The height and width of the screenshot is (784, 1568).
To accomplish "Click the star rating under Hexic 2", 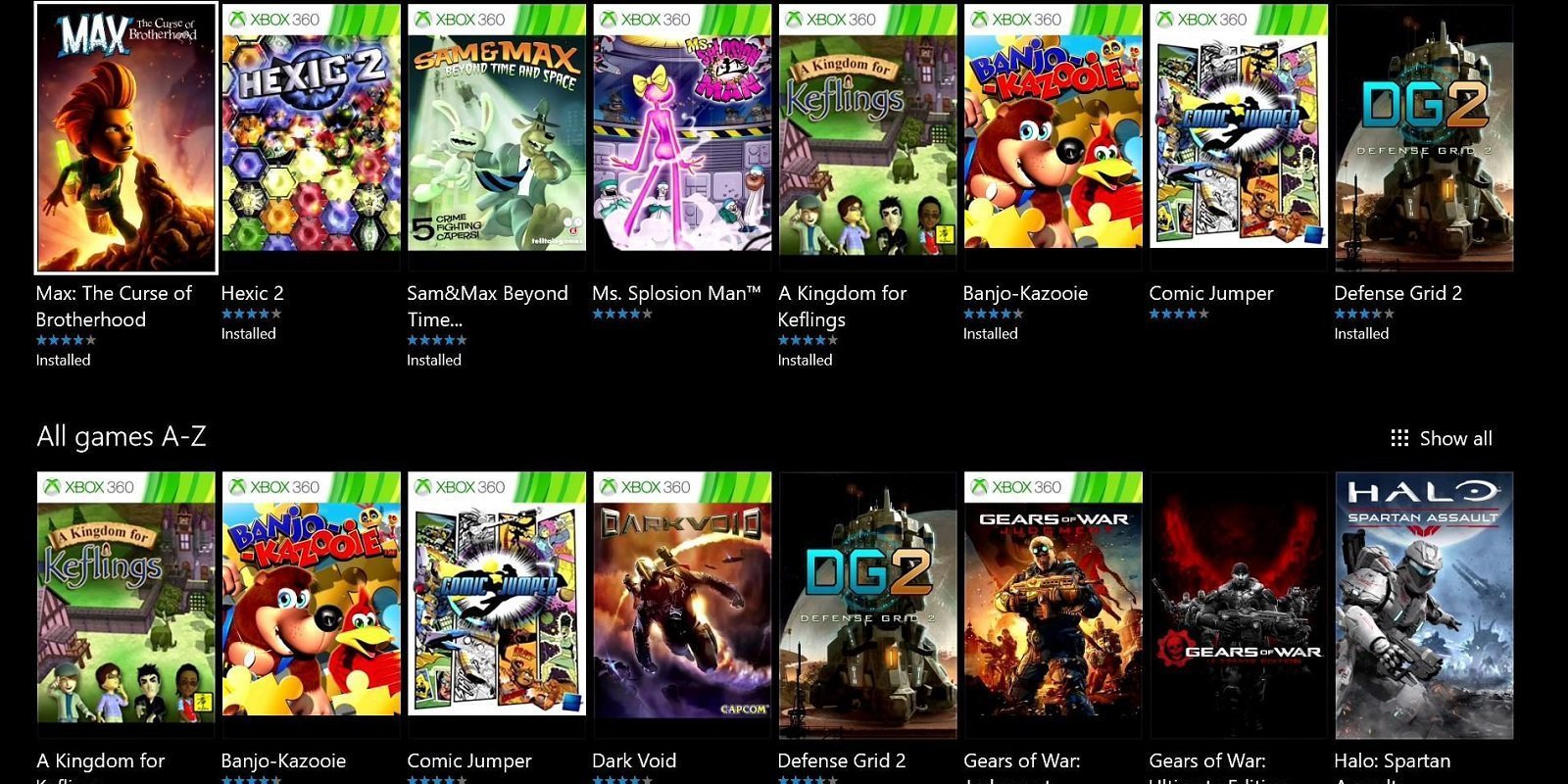I will [253, 314].
